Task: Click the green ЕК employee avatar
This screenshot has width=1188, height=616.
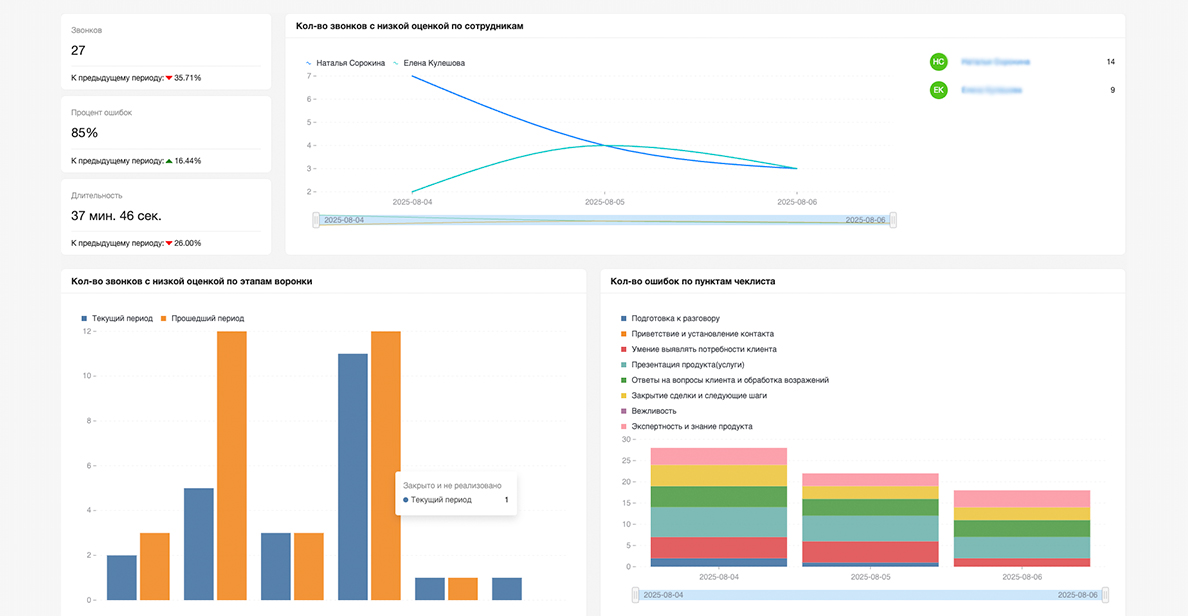Action: click(939, 90)
